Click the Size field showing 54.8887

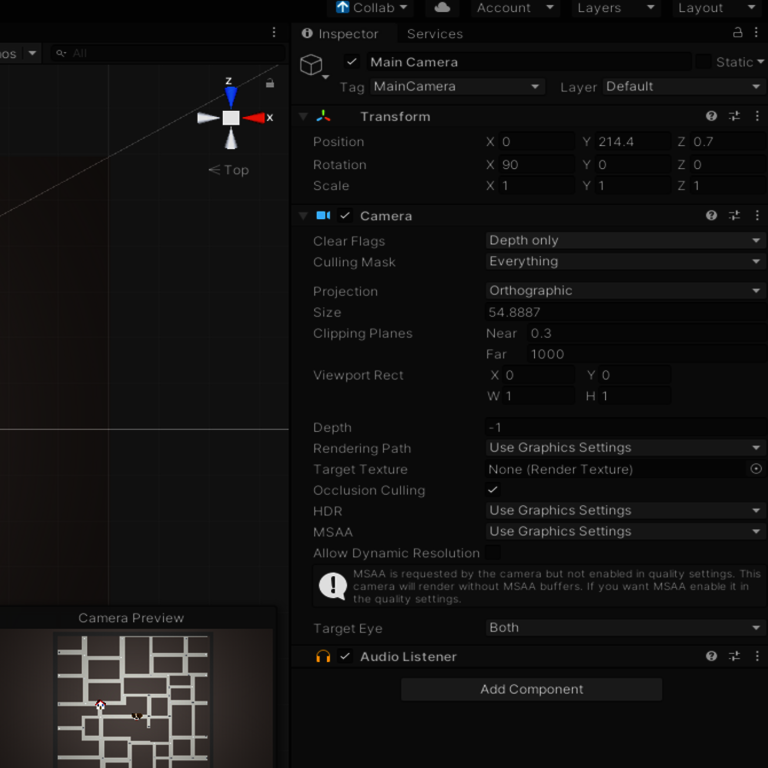pyautogui.click(x=624, y=312)
